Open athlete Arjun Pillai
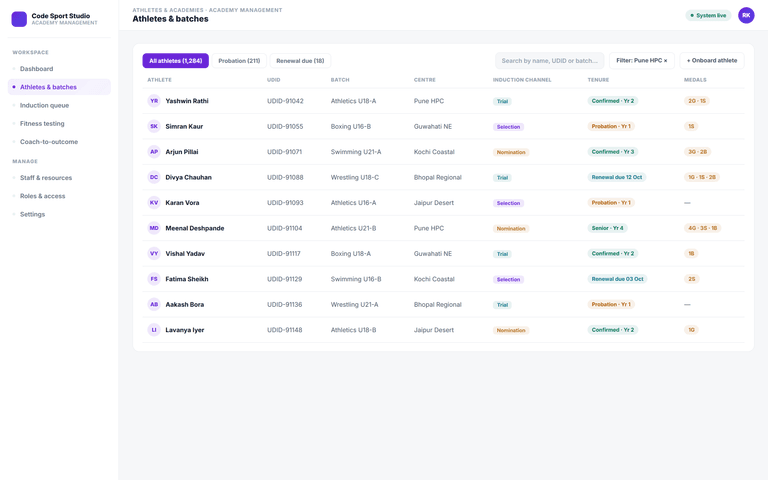The image size is (768, 480). (182, 152)
